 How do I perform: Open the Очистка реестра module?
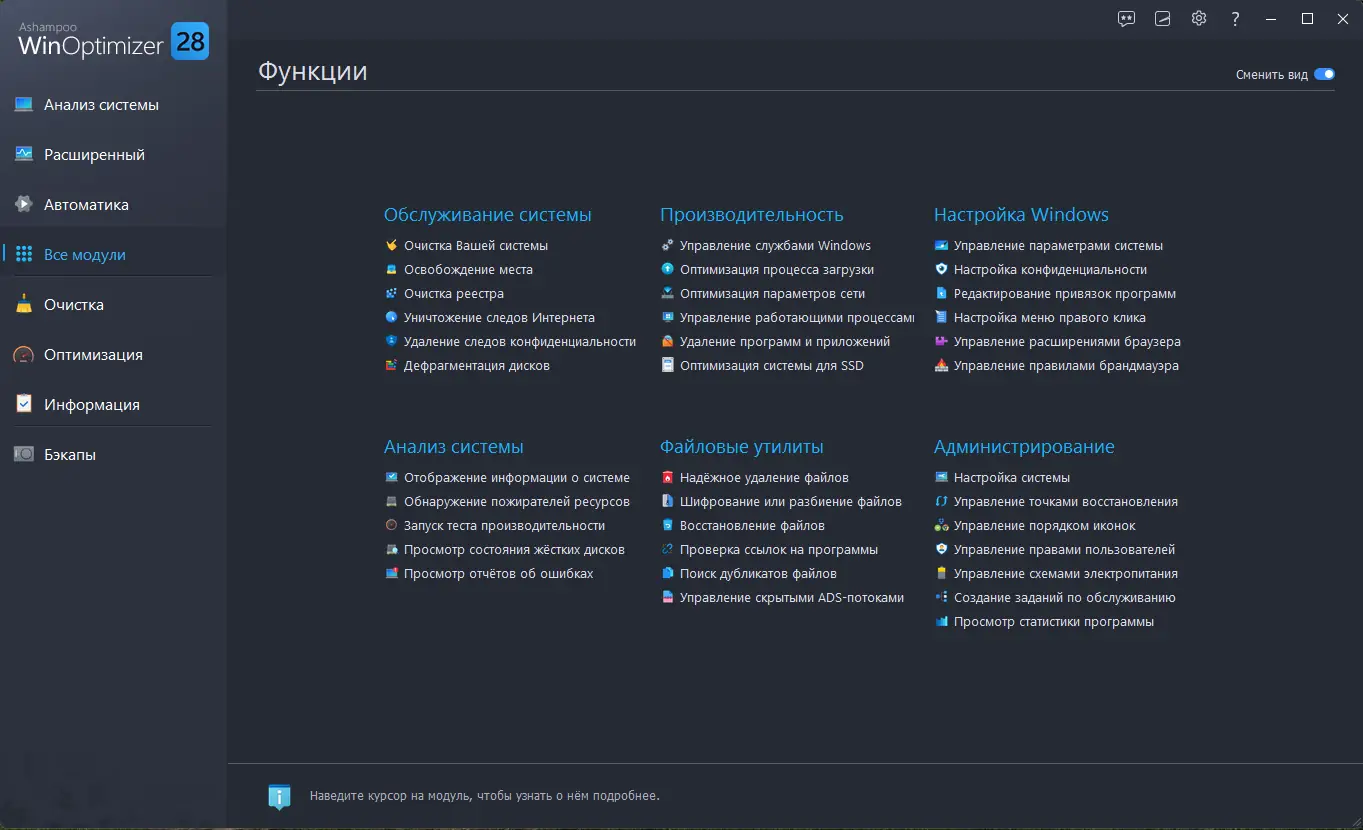453,294
